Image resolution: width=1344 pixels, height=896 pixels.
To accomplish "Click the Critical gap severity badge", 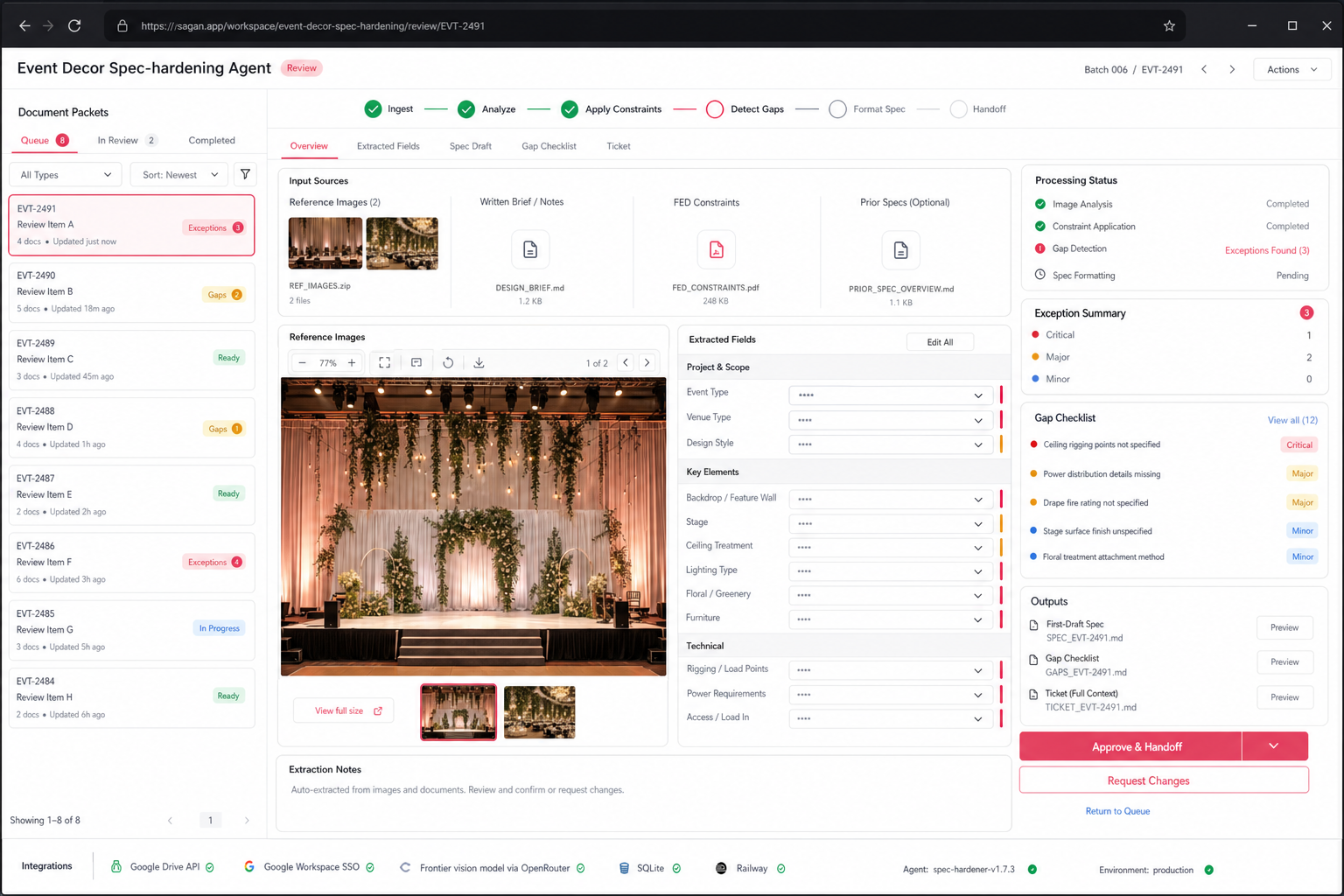I will tap(1298, 444).
